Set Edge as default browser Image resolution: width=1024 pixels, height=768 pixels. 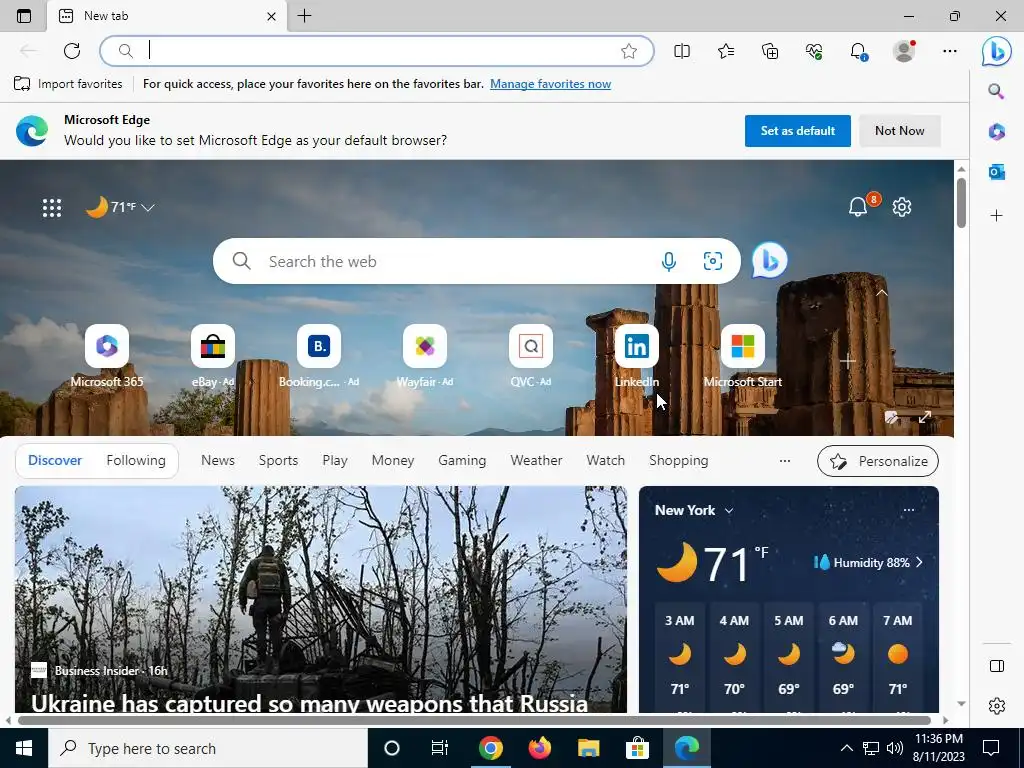coord(797,131)
